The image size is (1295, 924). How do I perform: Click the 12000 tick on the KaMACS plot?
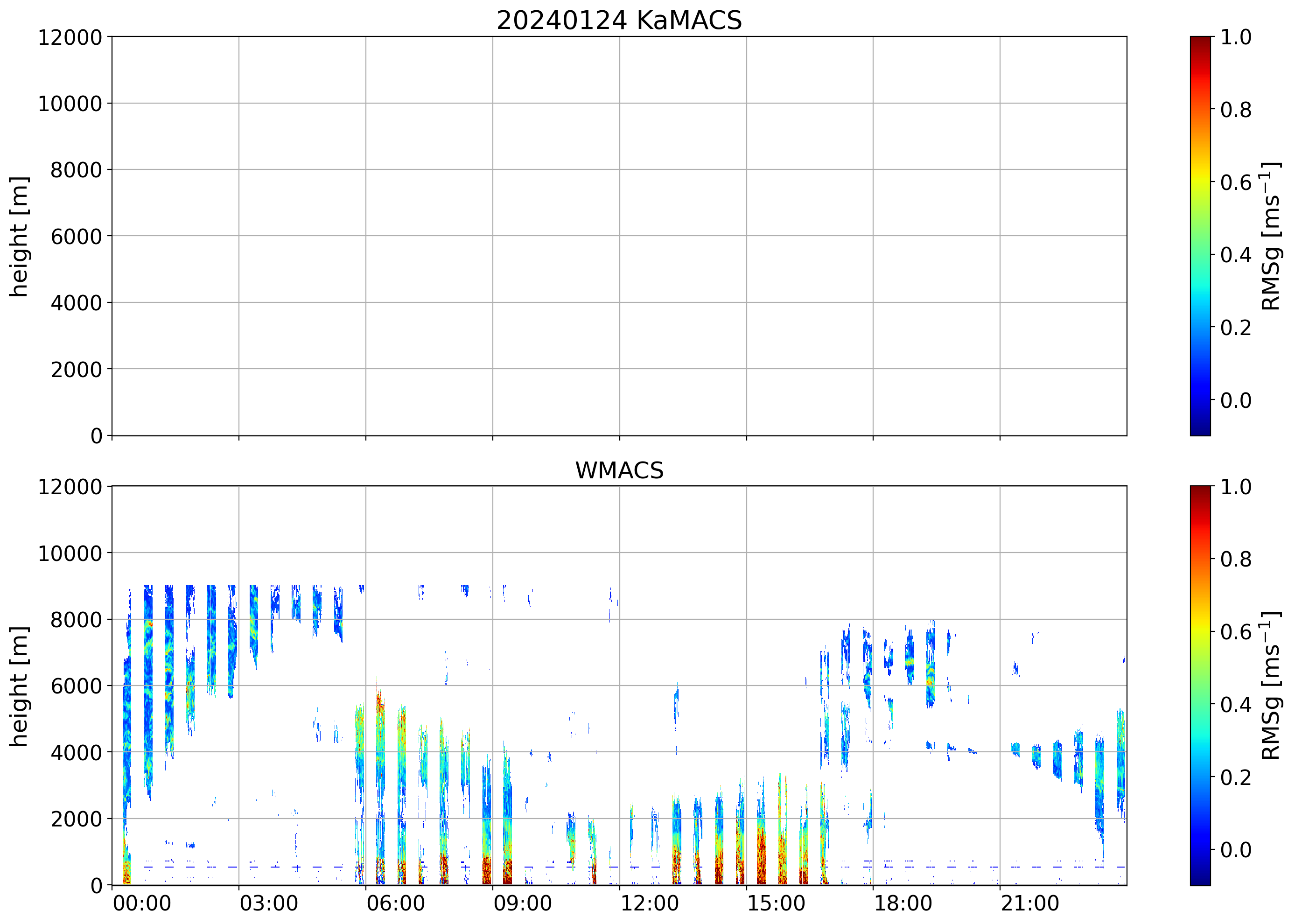click(x=70, y=37)
